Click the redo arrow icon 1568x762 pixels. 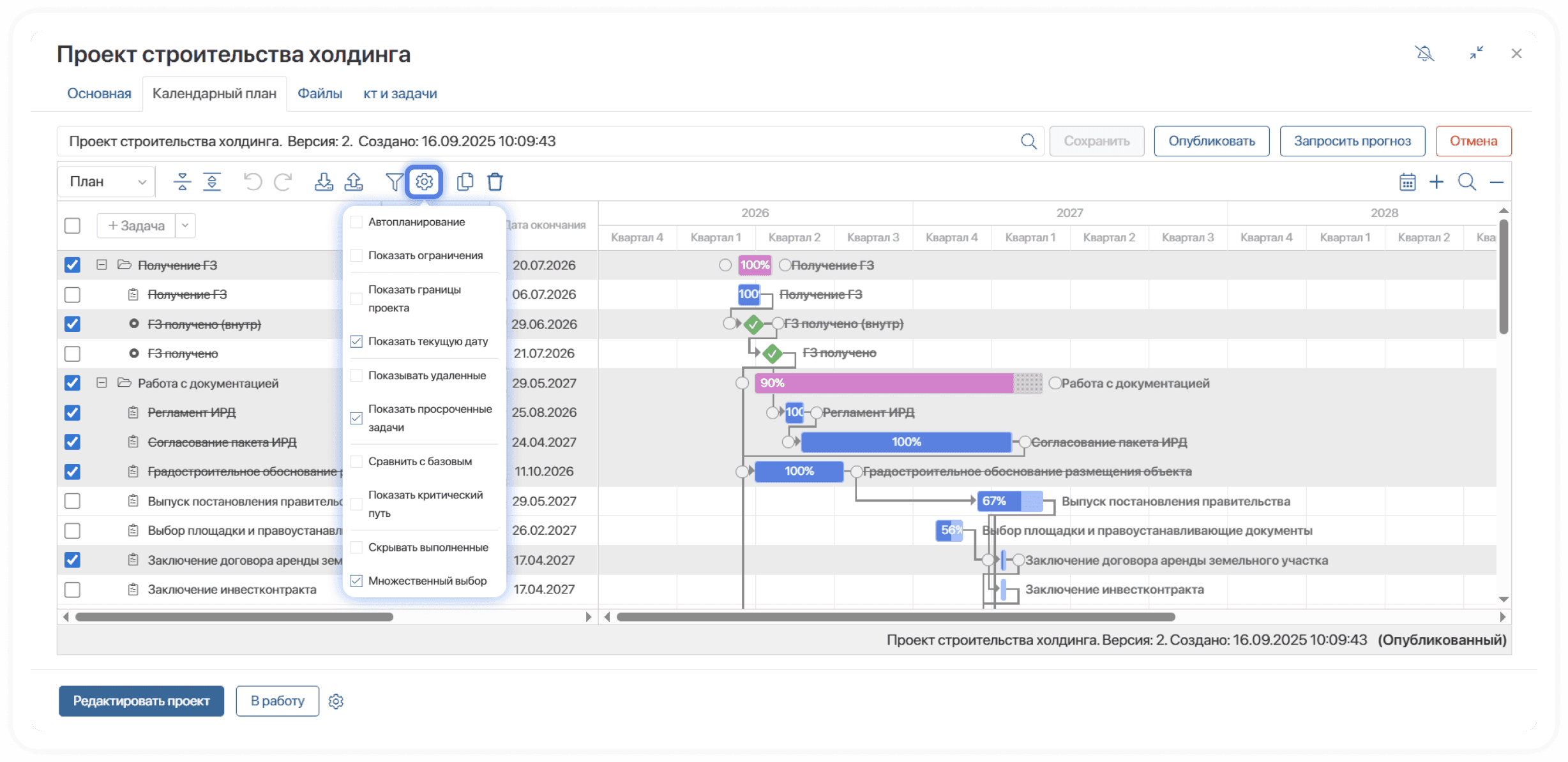tap(283, 182)
